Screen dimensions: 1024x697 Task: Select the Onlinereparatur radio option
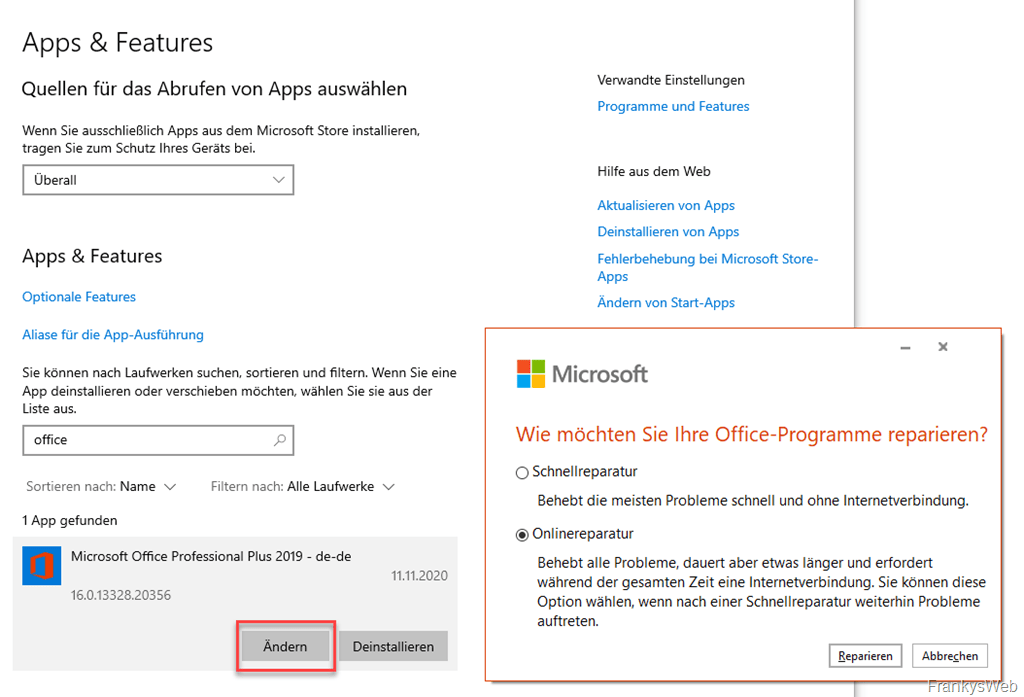click(x=522, y=535)
